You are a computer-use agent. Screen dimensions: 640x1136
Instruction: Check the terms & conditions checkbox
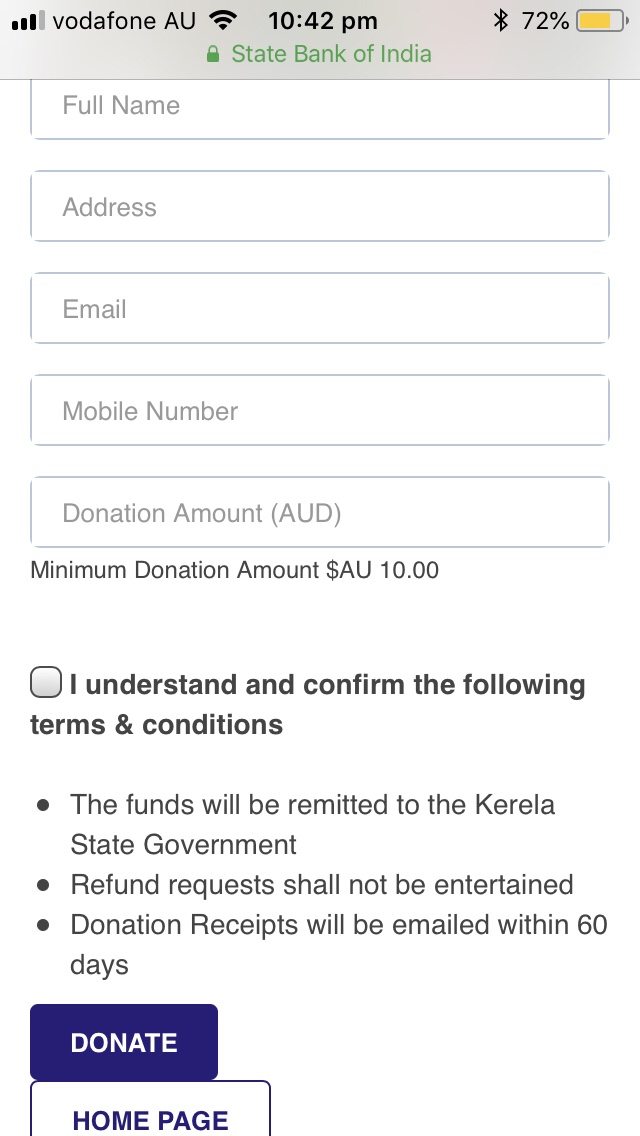click(x=45, y=683)
